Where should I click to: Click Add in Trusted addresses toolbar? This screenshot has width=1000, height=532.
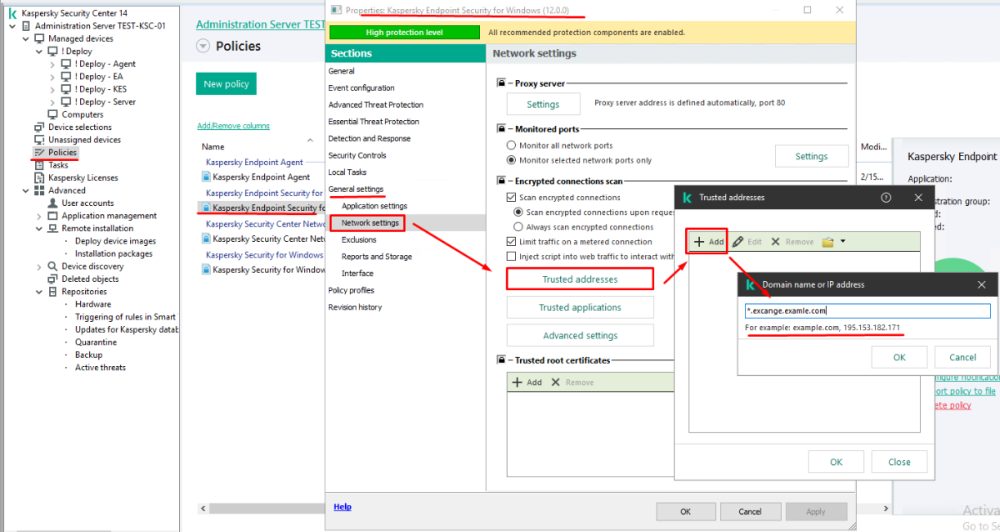pos(708,242)
